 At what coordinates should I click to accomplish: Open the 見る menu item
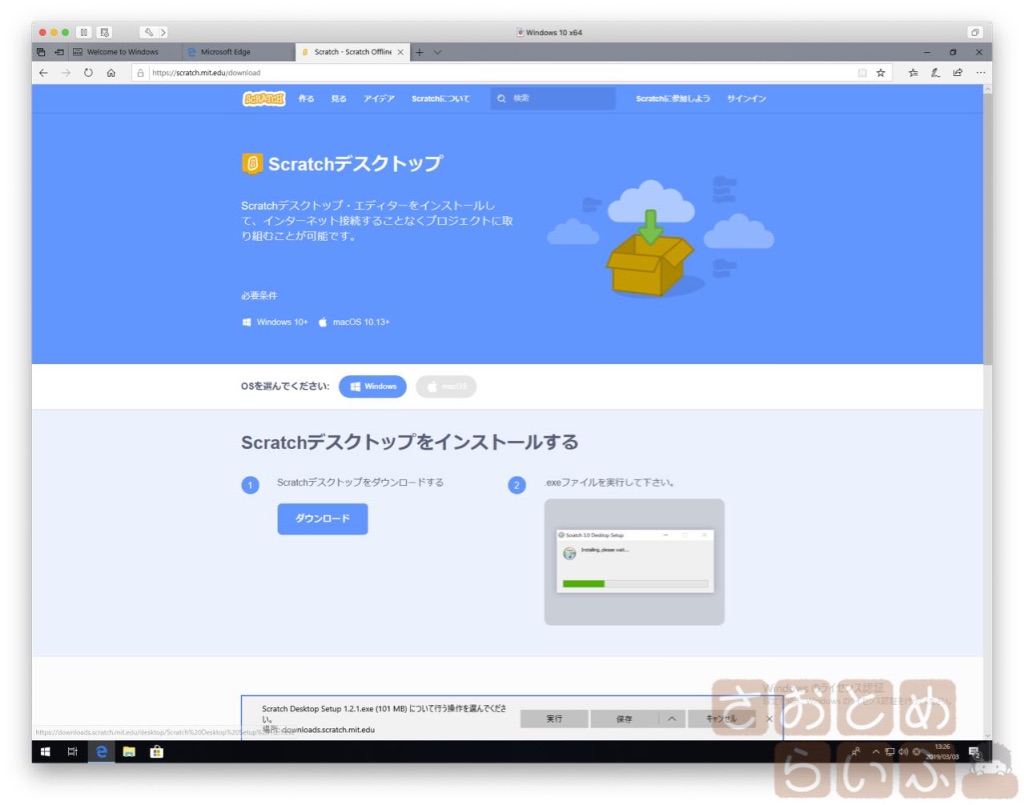click(x=338, y=99)
